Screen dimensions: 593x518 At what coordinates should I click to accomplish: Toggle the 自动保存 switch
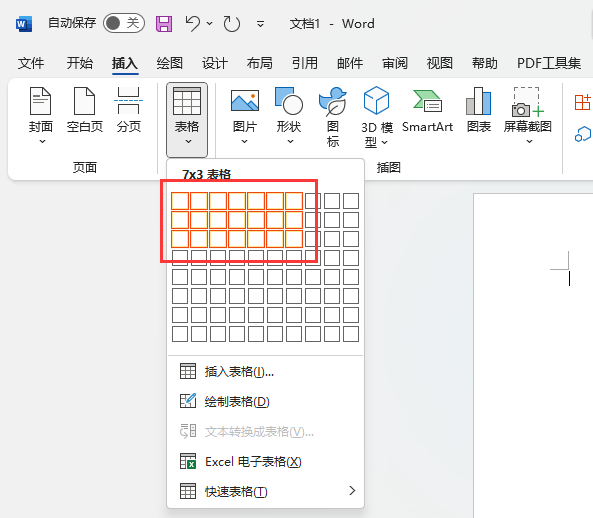pyautogui.click(x=124, y=23)
